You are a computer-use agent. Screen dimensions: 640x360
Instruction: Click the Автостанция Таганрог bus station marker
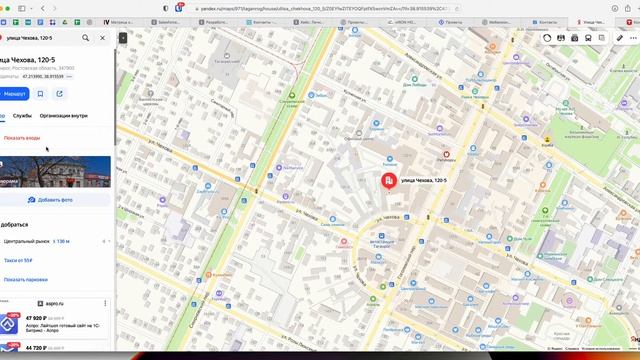tap(381, 236)
